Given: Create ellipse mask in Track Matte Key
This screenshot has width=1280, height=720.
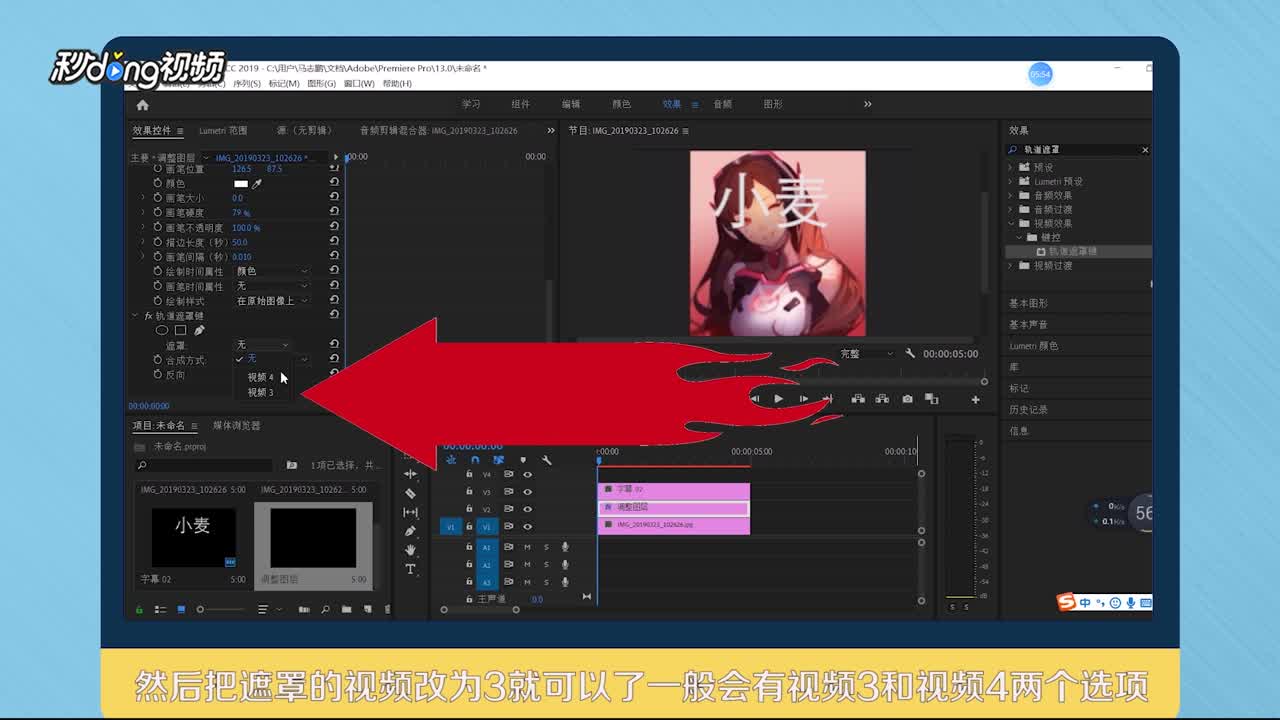Looking at the screenshot, I should pos(162,330).
